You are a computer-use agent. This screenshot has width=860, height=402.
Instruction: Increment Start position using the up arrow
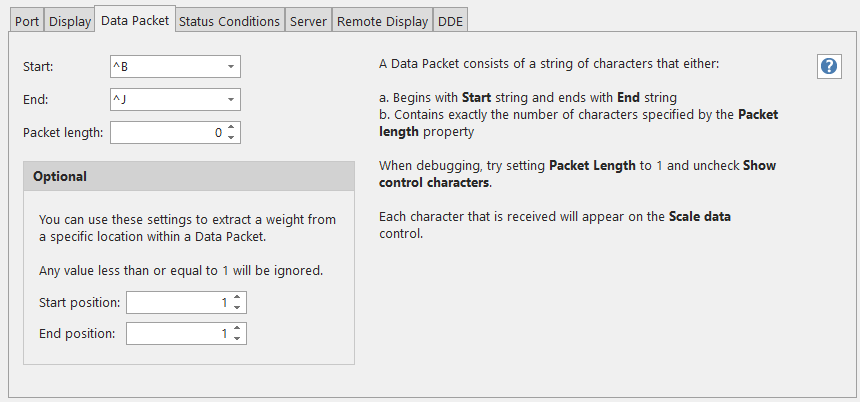point(237,298)
